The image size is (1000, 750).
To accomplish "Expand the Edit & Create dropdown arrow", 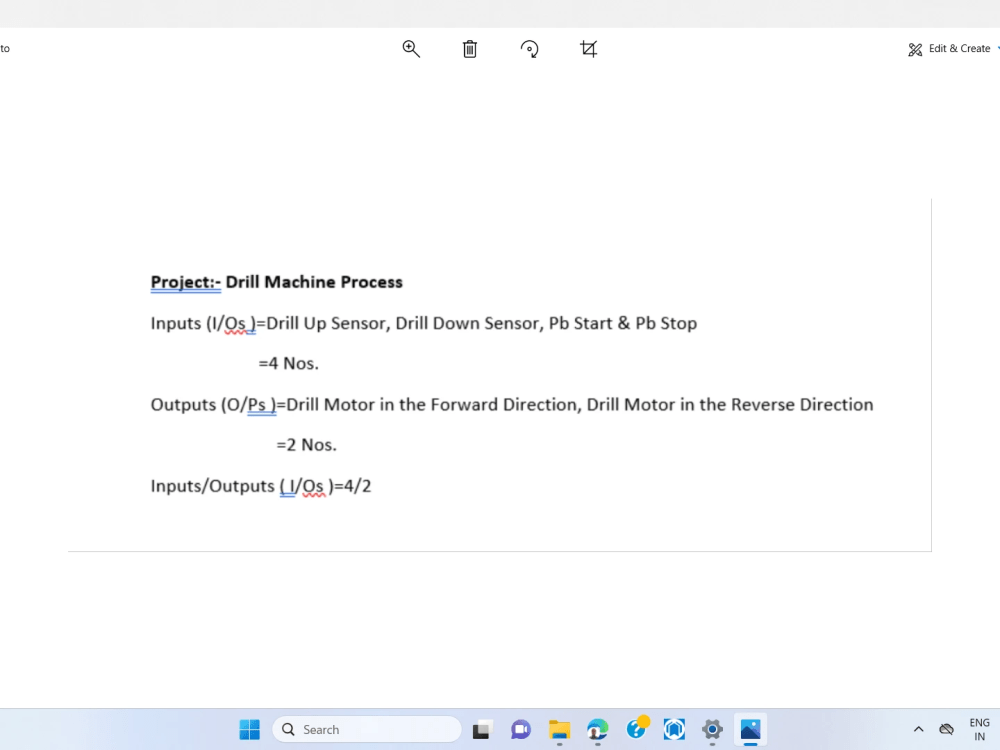I will click(997, 48).
